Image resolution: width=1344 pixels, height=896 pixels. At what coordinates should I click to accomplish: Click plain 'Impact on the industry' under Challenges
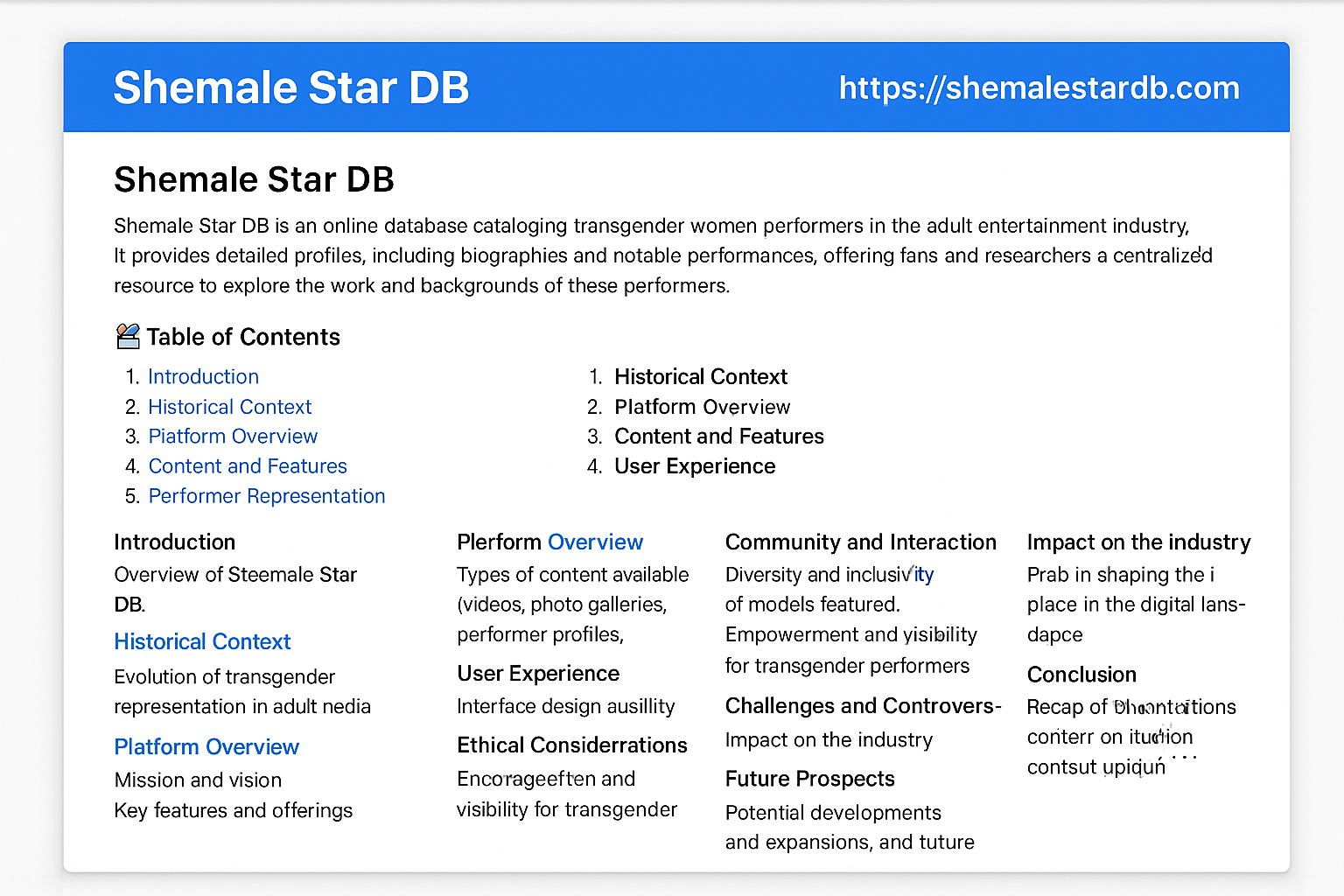coord(829,739)
